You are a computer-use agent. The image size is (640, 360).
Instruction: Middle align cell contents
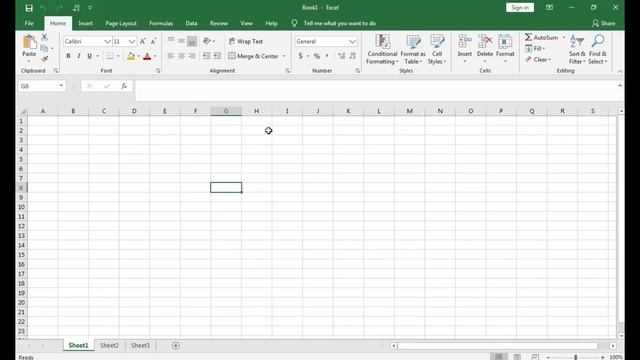tap(181, 41)
